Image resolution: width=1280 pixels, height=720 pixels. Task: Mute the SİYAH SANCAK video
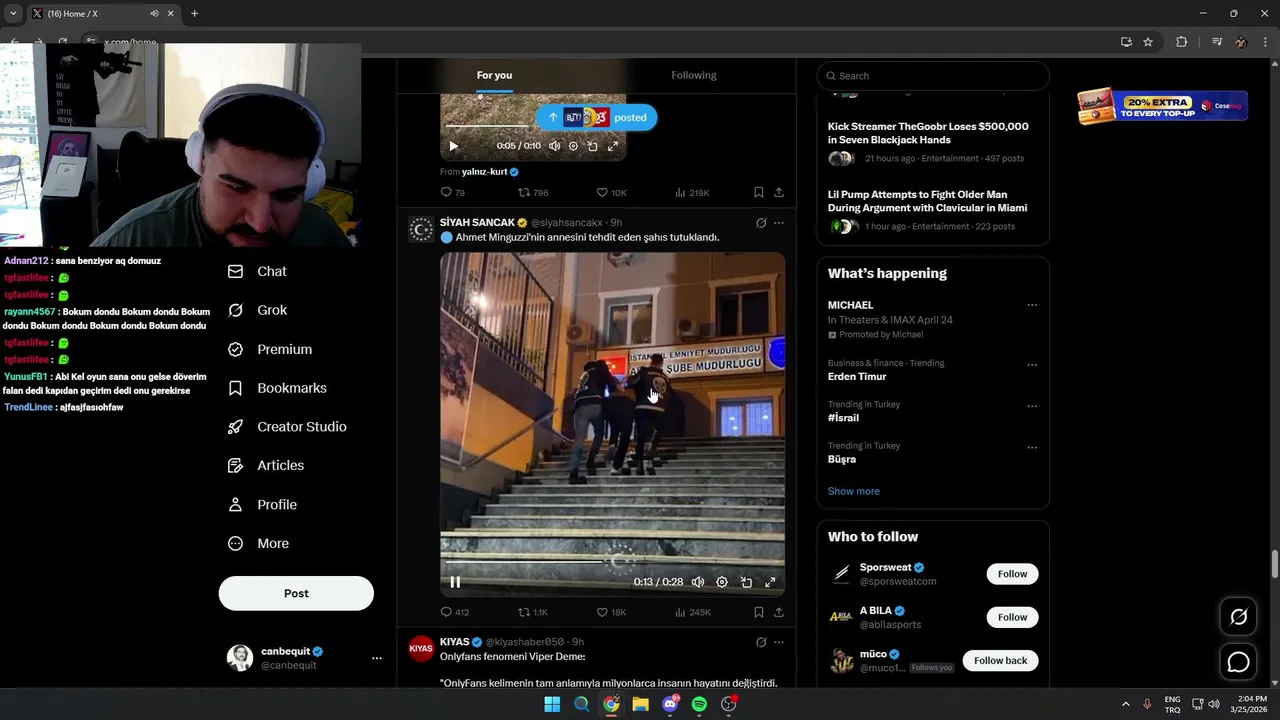coord(698,582)
